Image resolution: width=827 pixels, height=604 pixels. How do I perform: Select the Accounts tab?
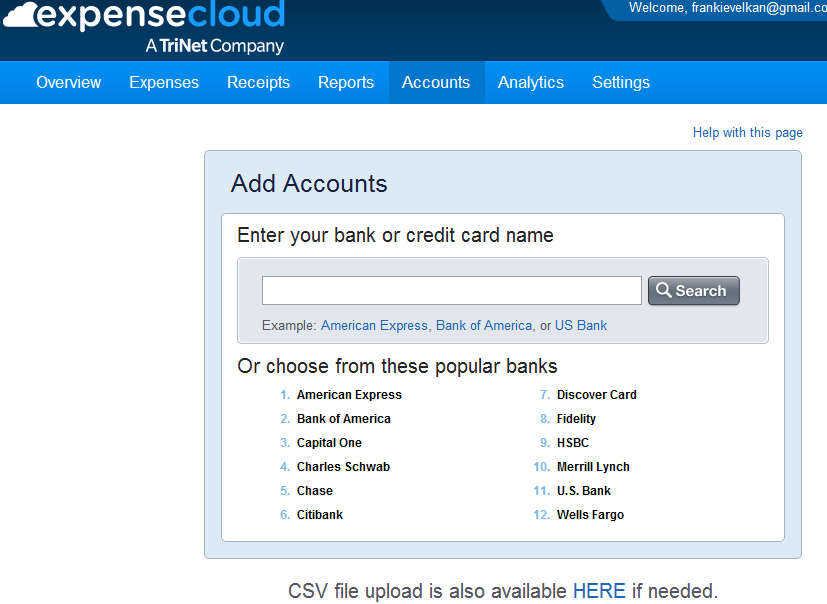[x=436, y=82]
